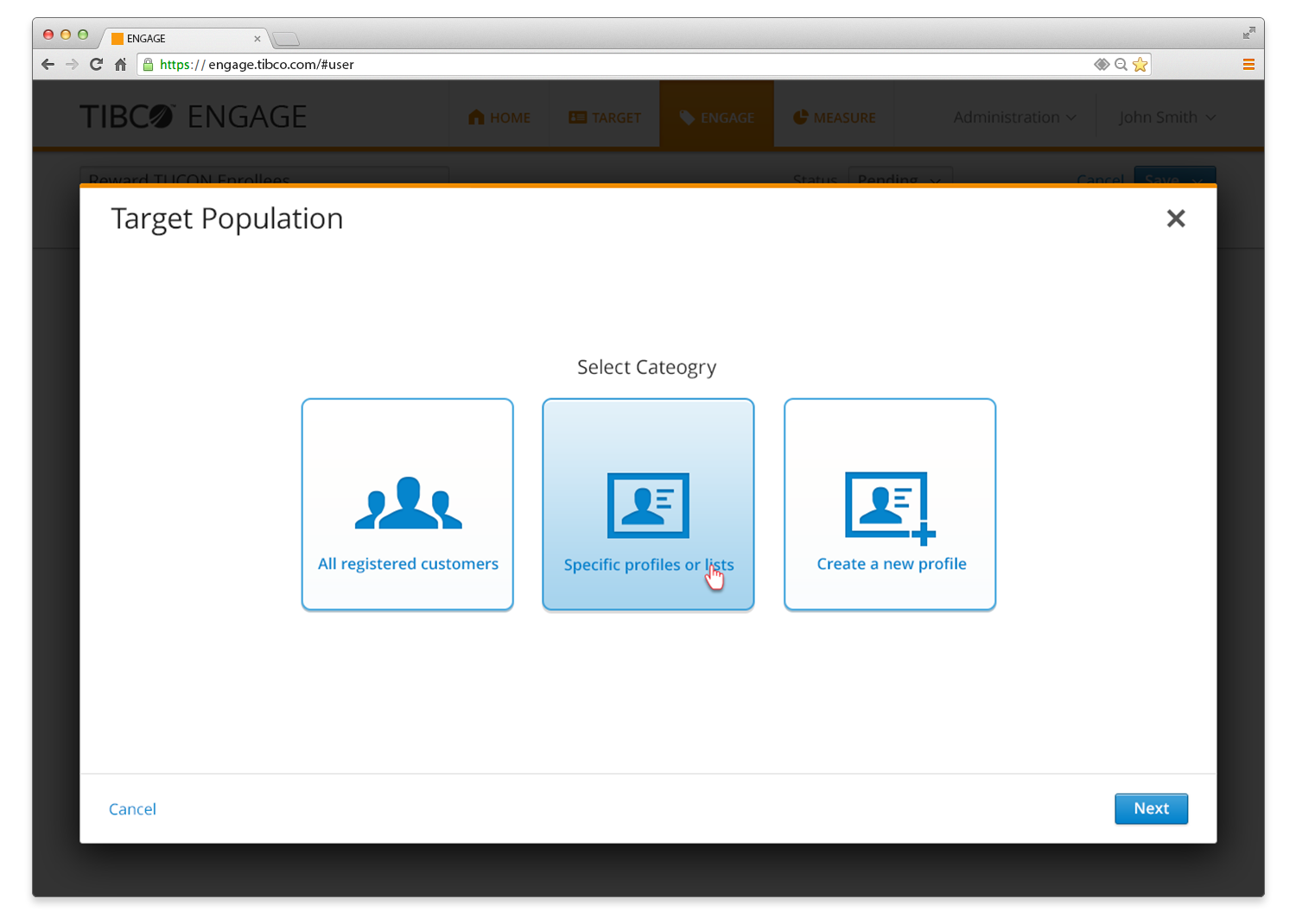Screen dimensions: 1296x924
Task: Open the TARGET navigation item
Action: point(605,117)
